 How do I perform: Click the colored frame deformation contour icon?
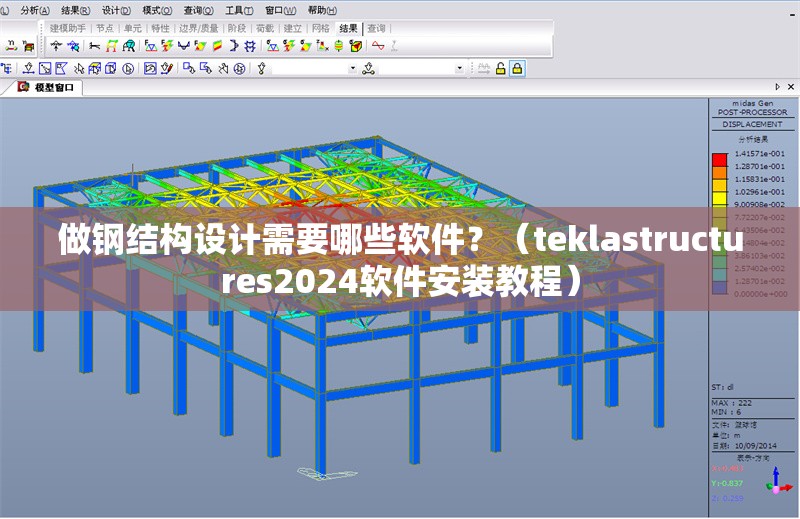[111, 46]
